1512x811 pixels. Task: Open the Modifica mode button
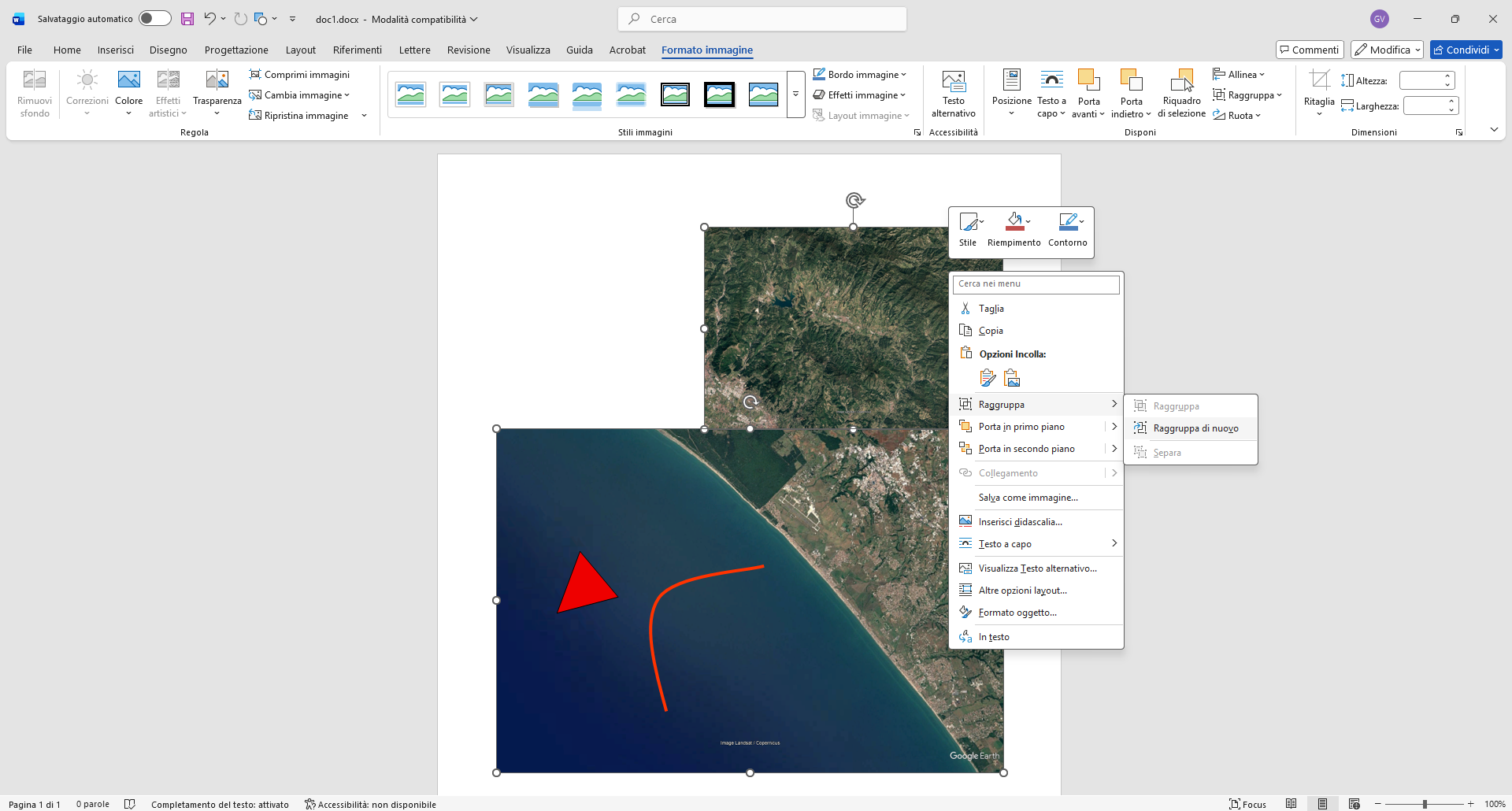coord(1387,50)
